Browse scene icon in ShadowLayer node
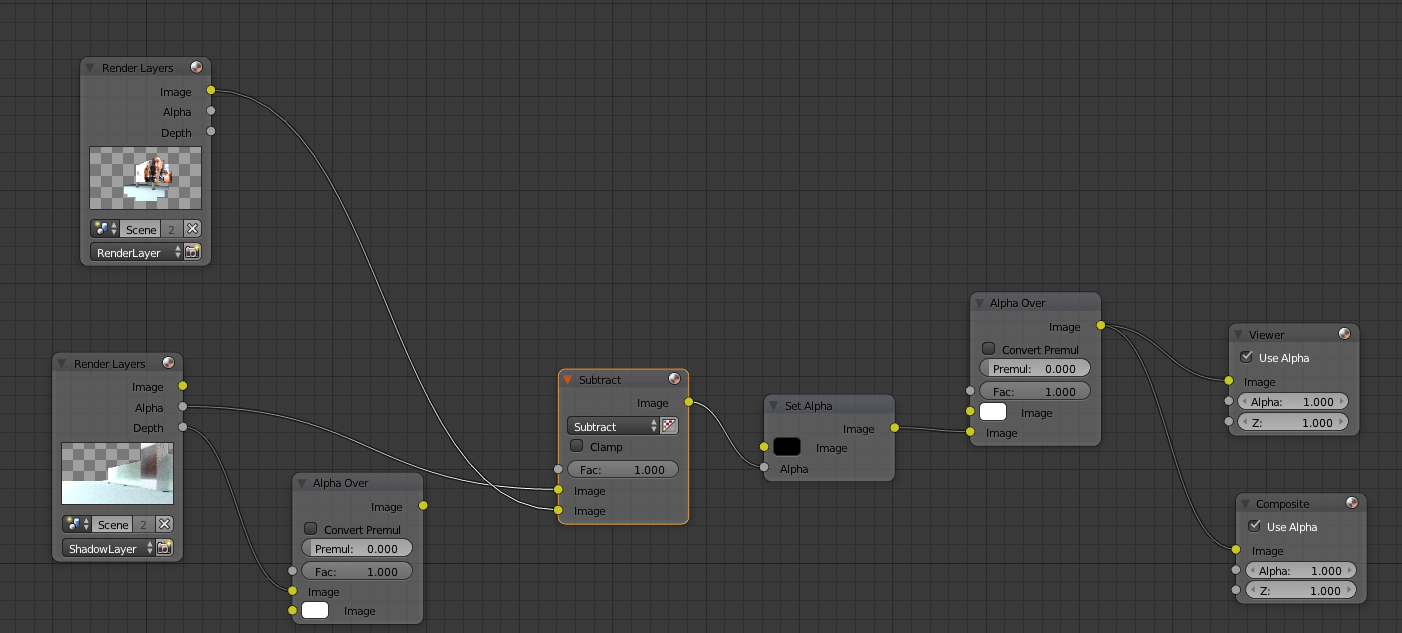 click(x=76, y=524)
